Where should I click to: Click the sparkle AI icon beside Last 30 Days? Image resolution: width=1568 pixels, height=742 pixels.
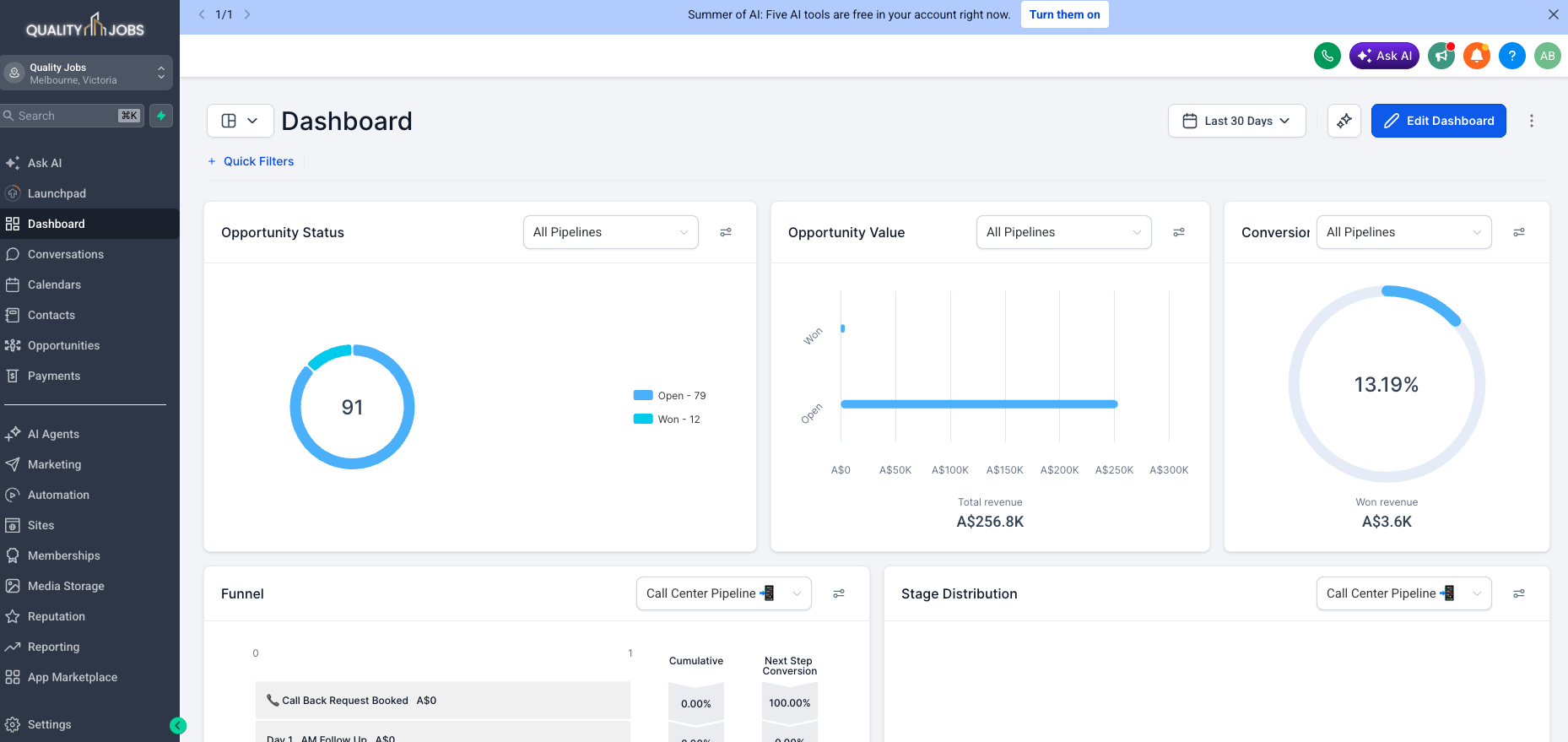pyautogui.click(x=1344, y=121)
